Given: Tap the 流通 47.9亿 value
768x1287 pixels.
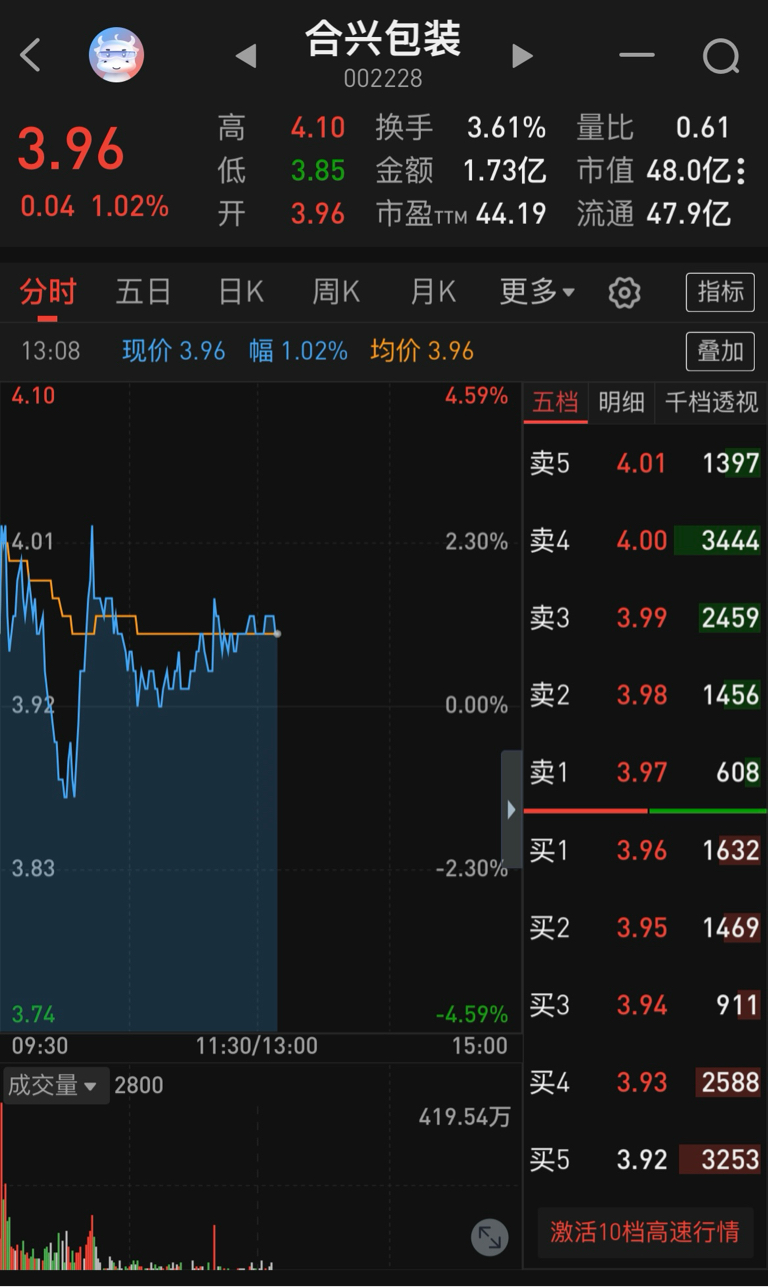Looking at the screenshot, I should (689, 213).
